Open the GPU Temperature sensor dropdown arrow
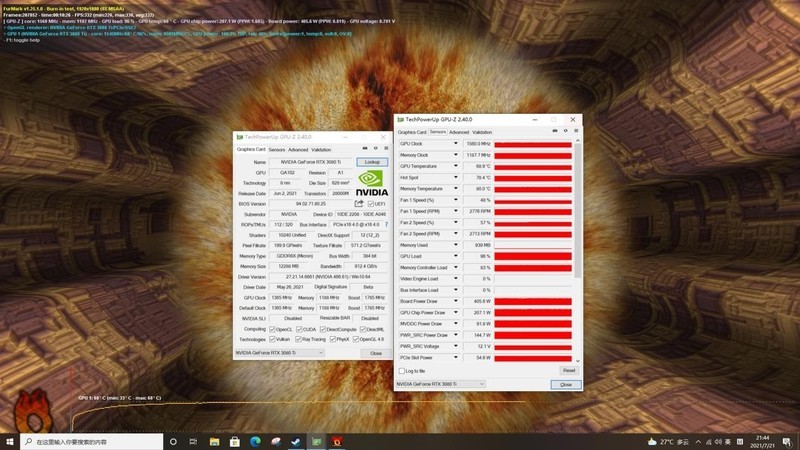This screenshot has width=800, height=450. (456, 166)
